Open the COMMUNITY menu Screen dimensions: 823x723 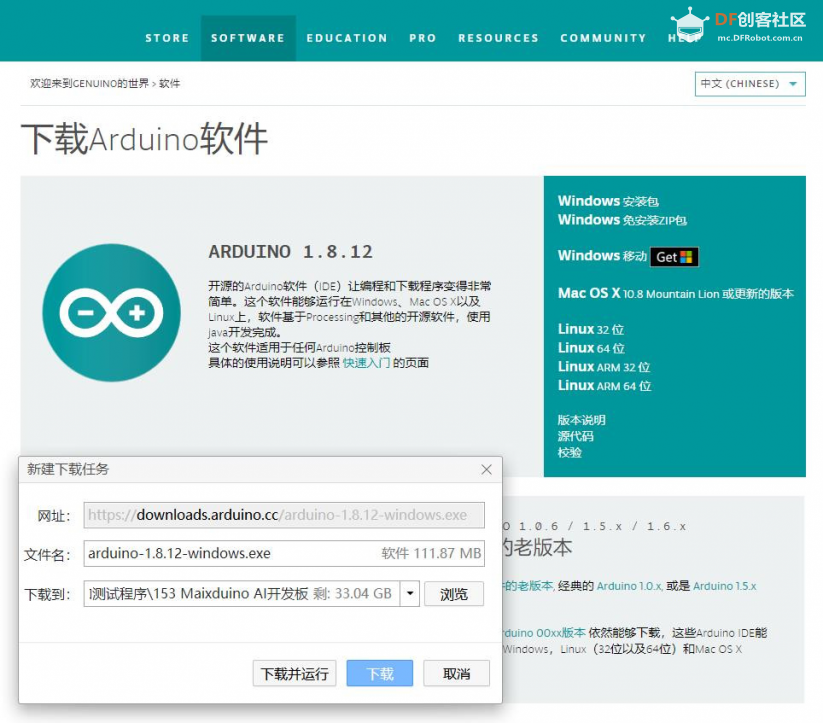coord(603,38)
